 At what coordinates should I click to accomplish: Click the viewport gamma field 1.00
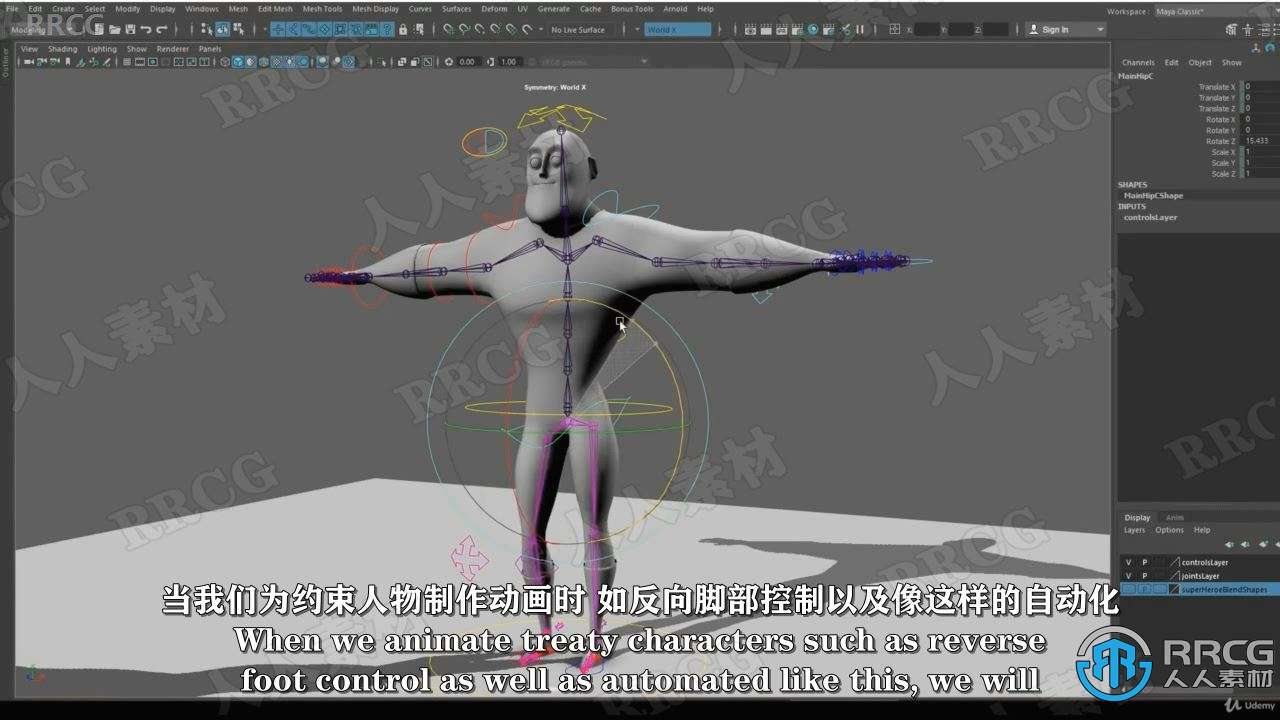pyautogui.click(x=509, y=62)
